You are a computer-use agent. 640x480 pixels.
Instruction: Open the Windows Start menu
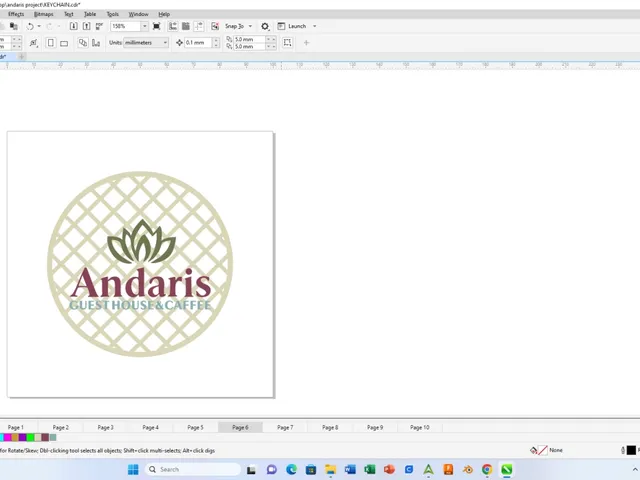(133, 469)
